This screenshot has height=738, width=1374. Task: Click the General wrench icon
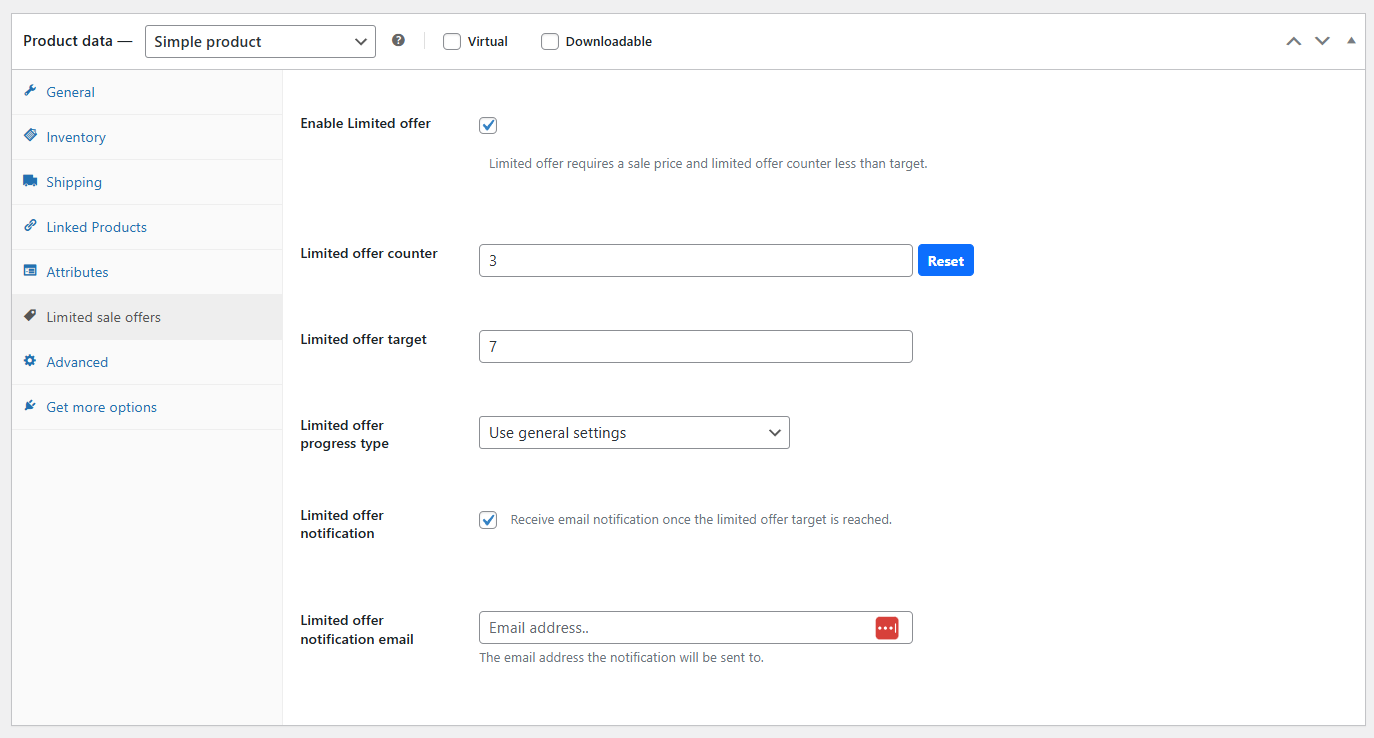30,91
